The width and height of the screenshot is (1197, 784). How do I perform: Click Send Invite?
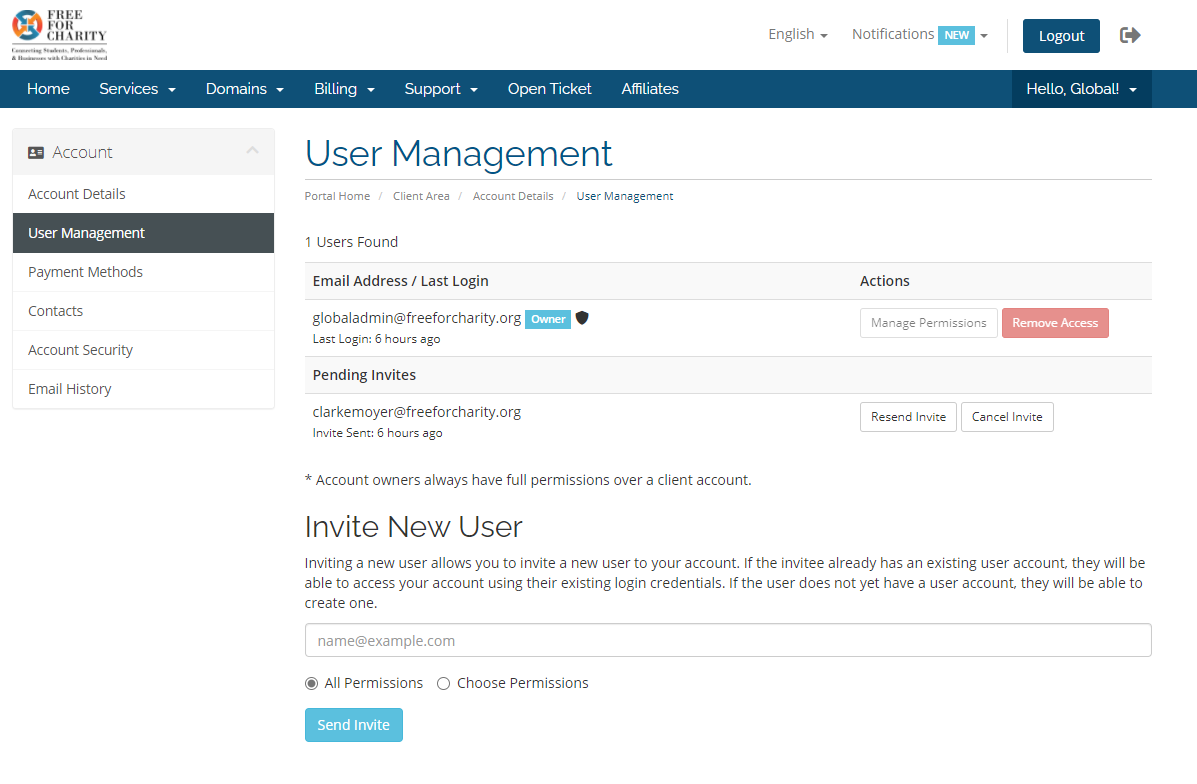pyautogui.click(x=353, y=724)
